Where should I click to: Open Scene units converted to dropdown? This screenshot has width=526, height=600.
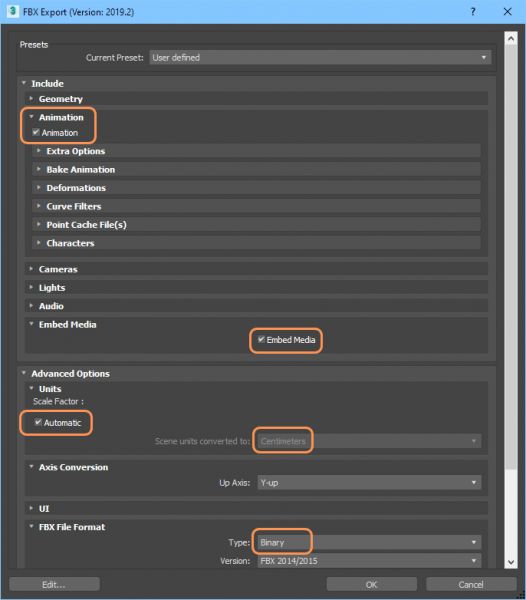pyautogui.click(x=369, y=441)
